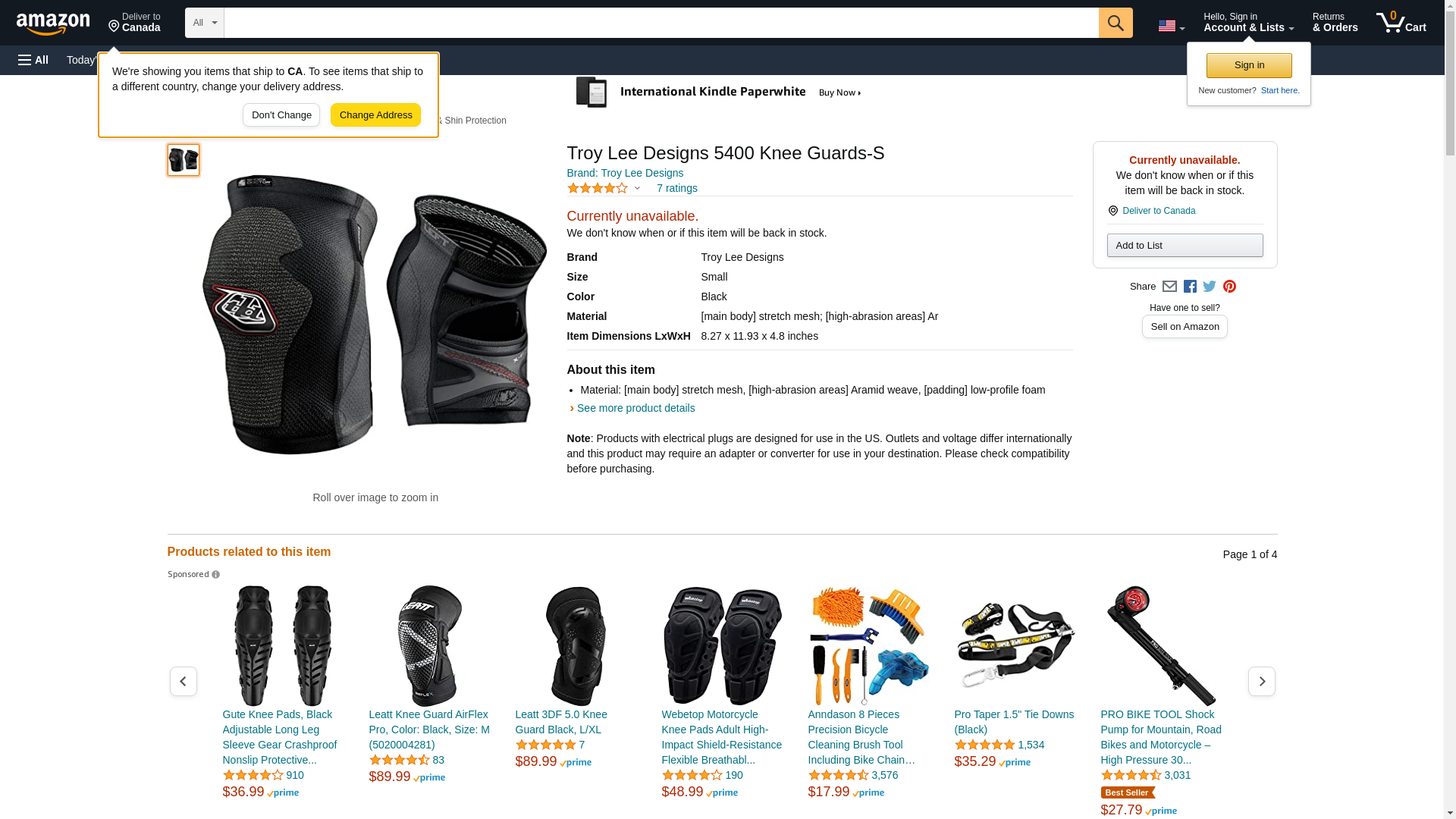
Task: Click the search text field
Action: pyautogui.click(x=661, y=23)
